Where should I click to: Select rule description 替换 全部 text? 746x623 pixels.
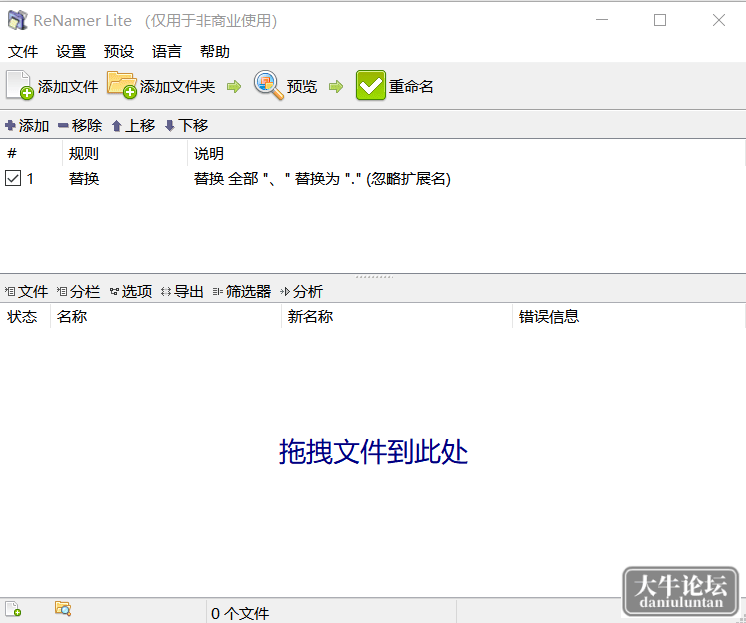coord(322,178)
